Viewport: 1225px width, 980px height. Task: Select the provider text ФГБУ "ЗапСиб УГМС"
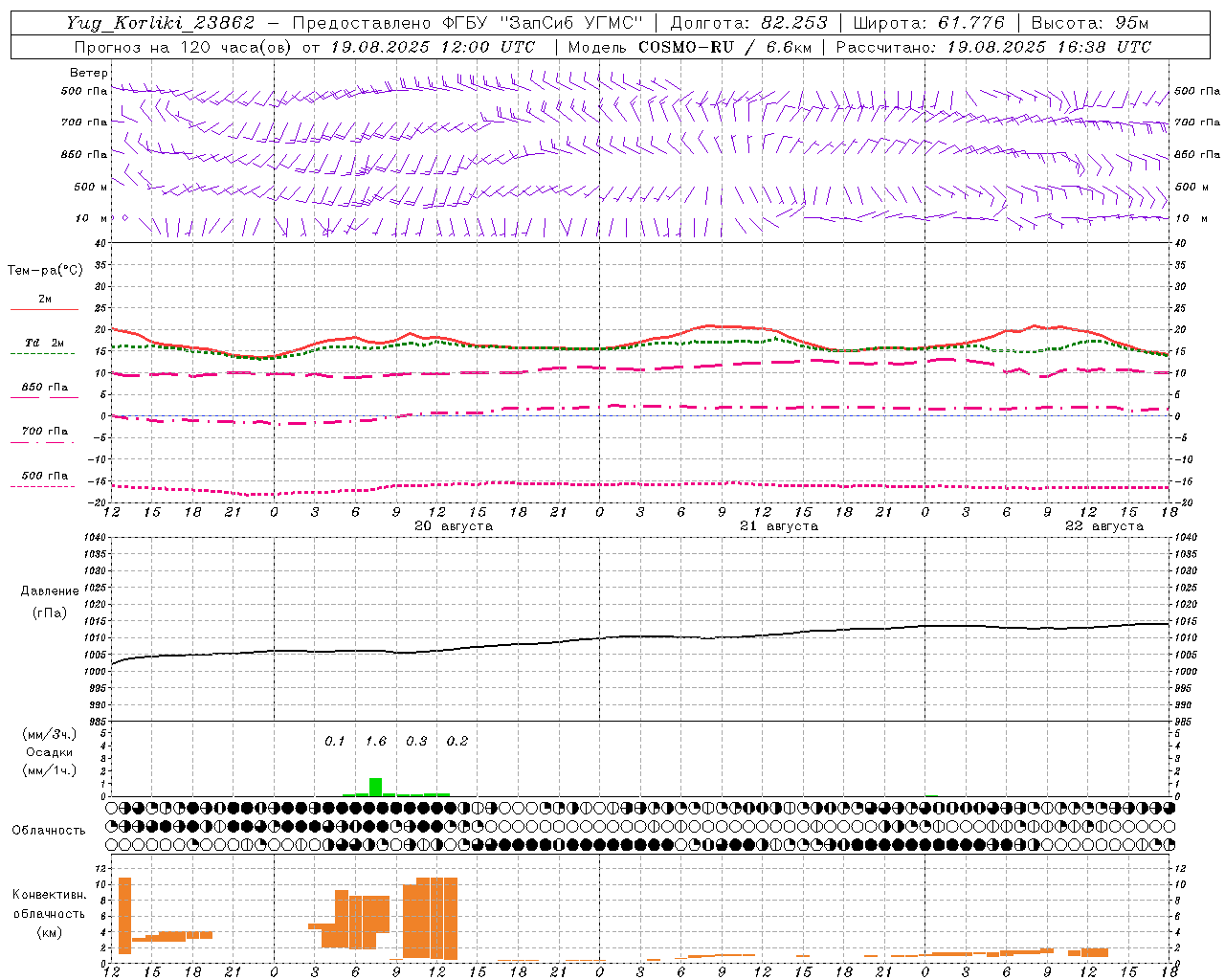pyautogui.click(x=542, y=23)
